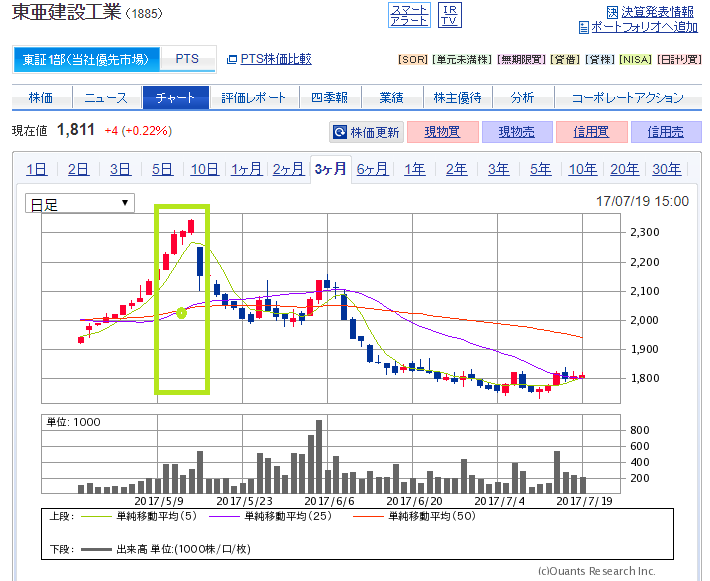This screenshot has height=581, width=710.
Task: Click the 現物売 button
Action: pos(517,132)
